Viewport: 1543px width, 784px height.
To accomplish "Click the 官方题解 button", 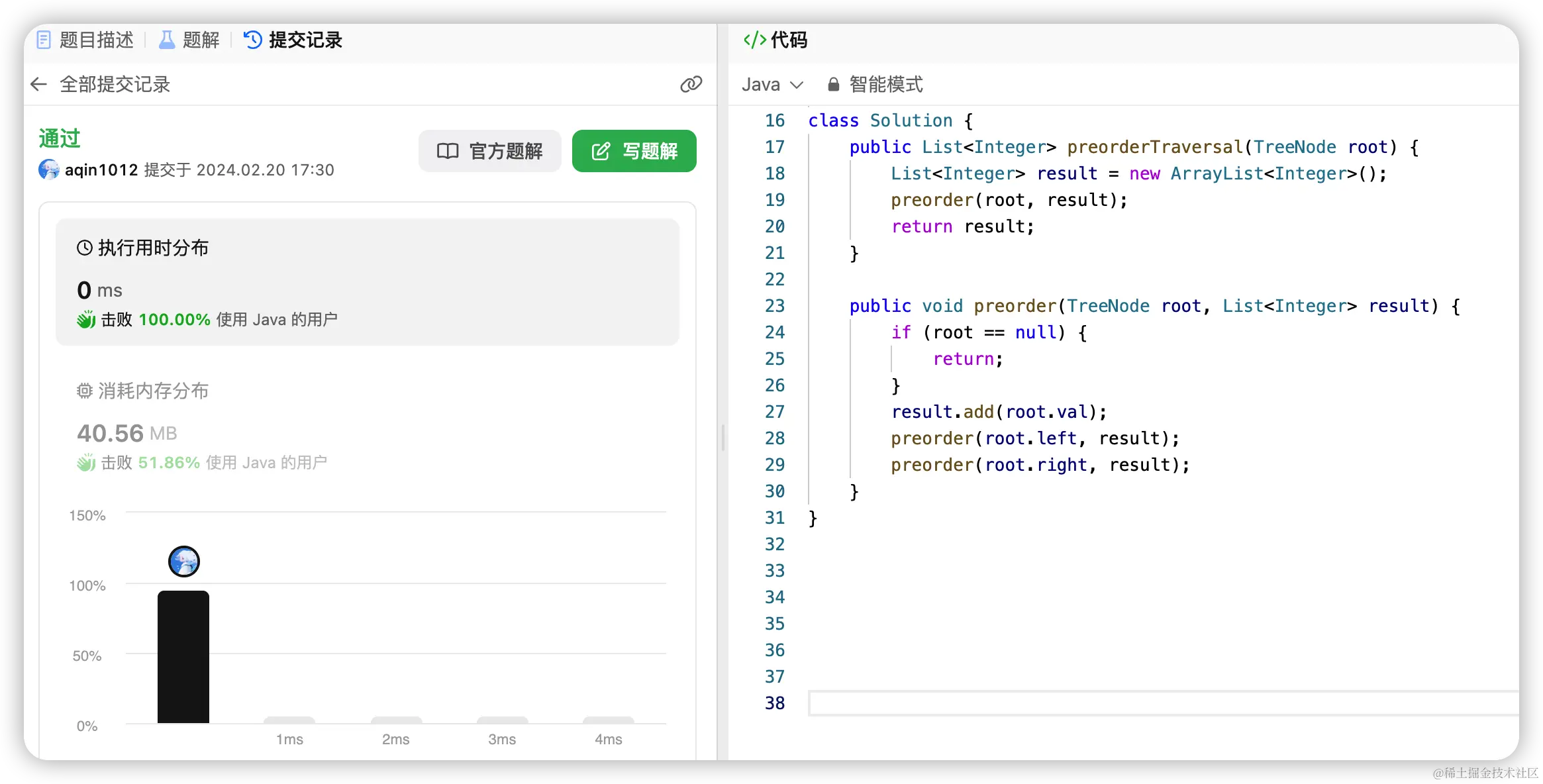I will (490, 151).
